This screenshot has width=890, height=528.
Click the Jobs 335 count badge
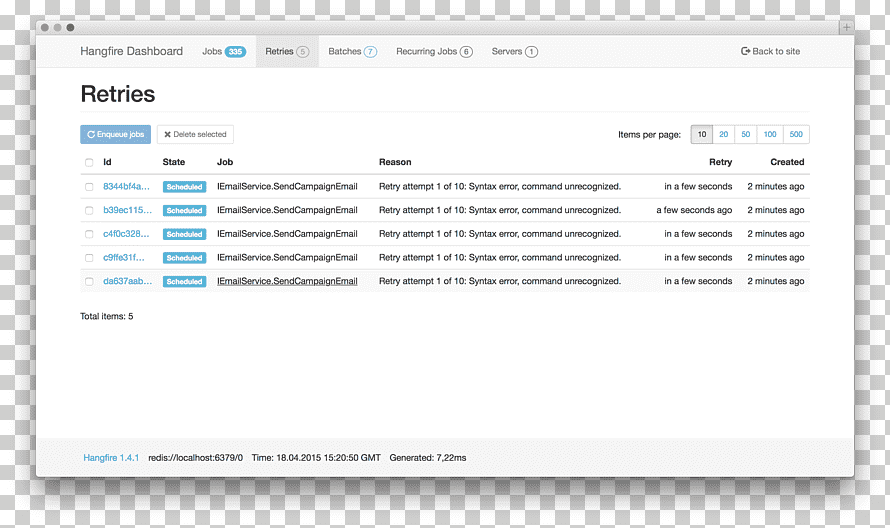click(x=235, y=52)
